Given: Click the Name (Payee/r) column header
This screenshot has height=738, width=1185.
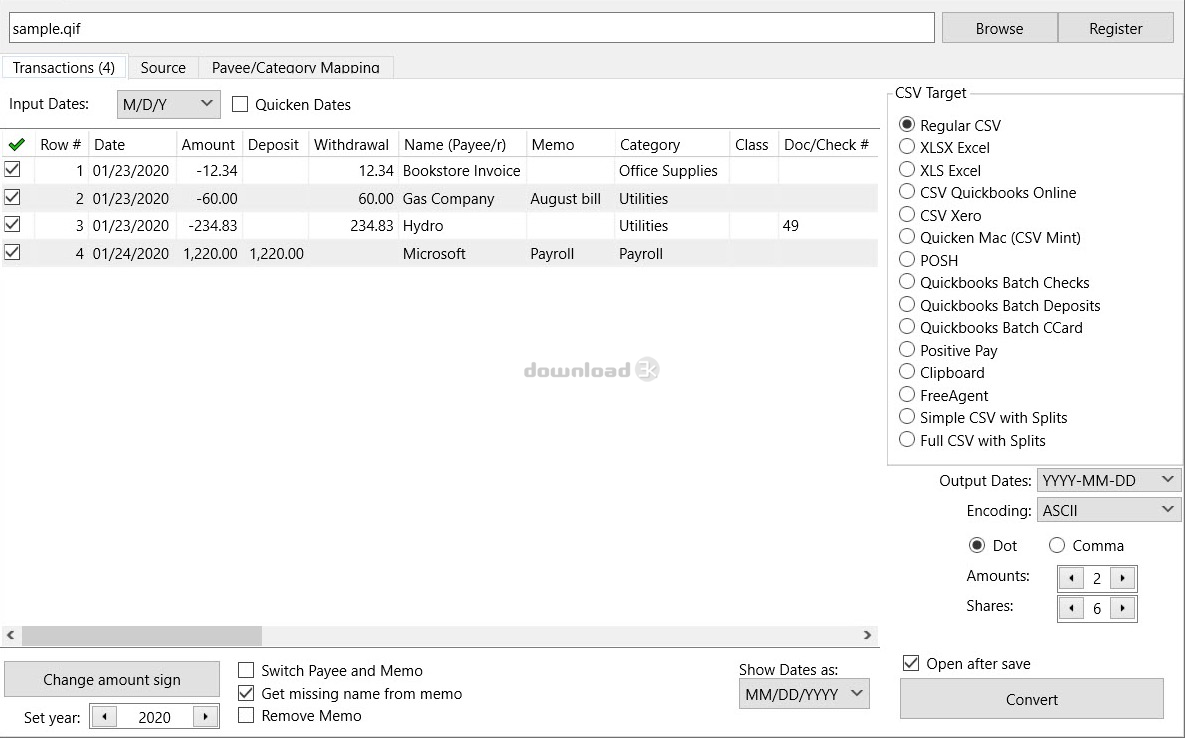Looking at the screenshot, I should coord(463,144).
